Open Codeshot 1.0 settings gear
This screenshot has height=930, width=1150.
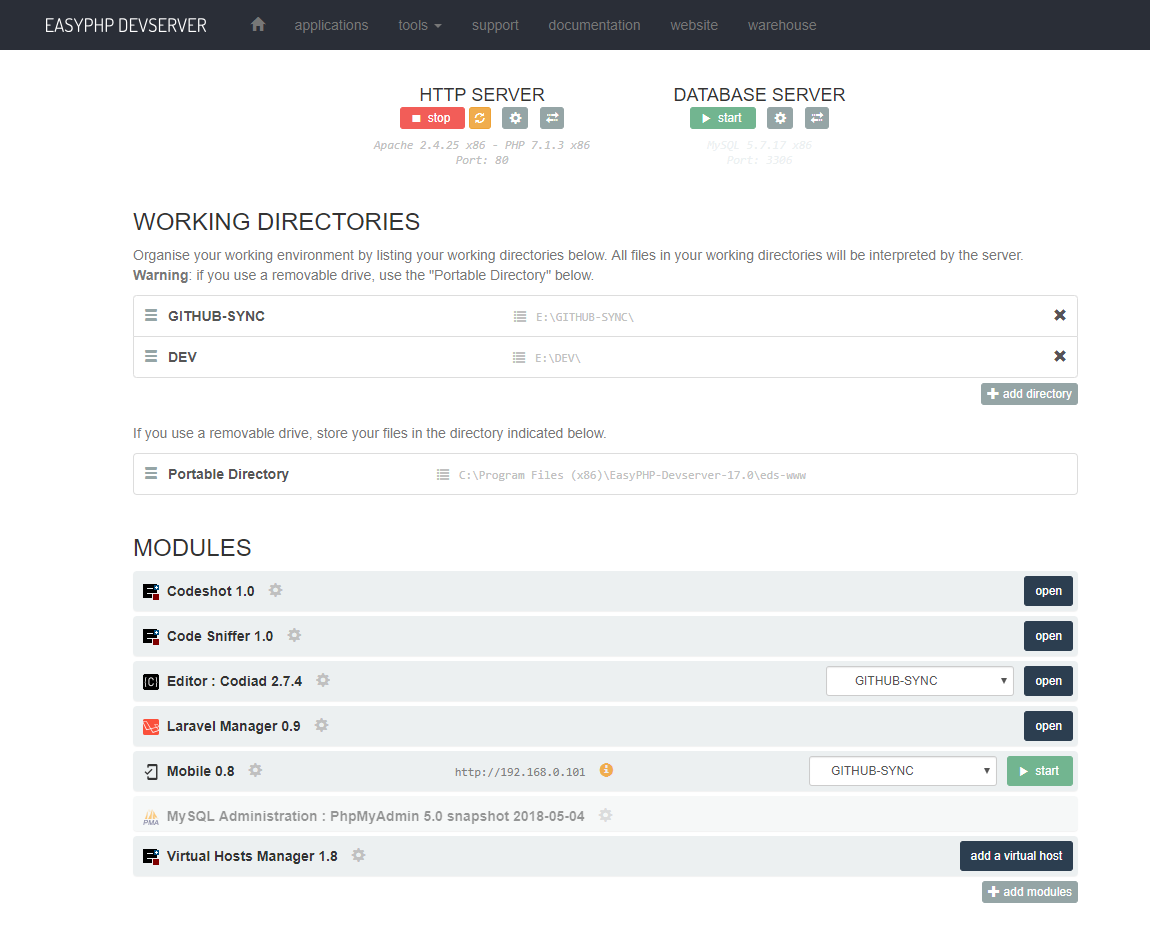pos(275,590)
